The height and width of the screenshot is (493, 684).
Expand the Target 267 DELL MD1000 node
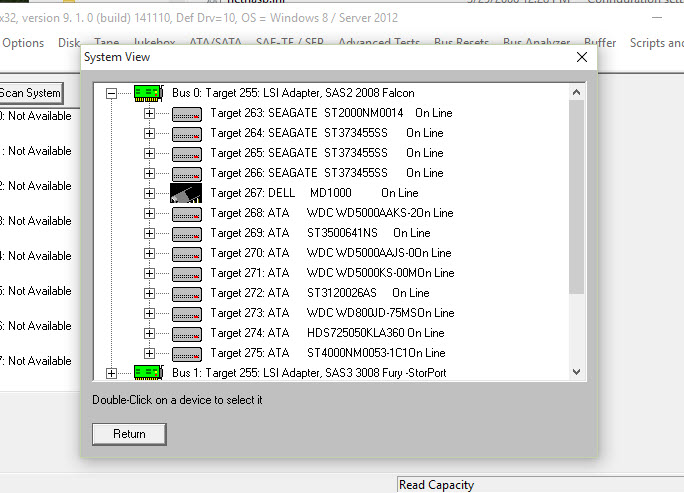[150, 193]
